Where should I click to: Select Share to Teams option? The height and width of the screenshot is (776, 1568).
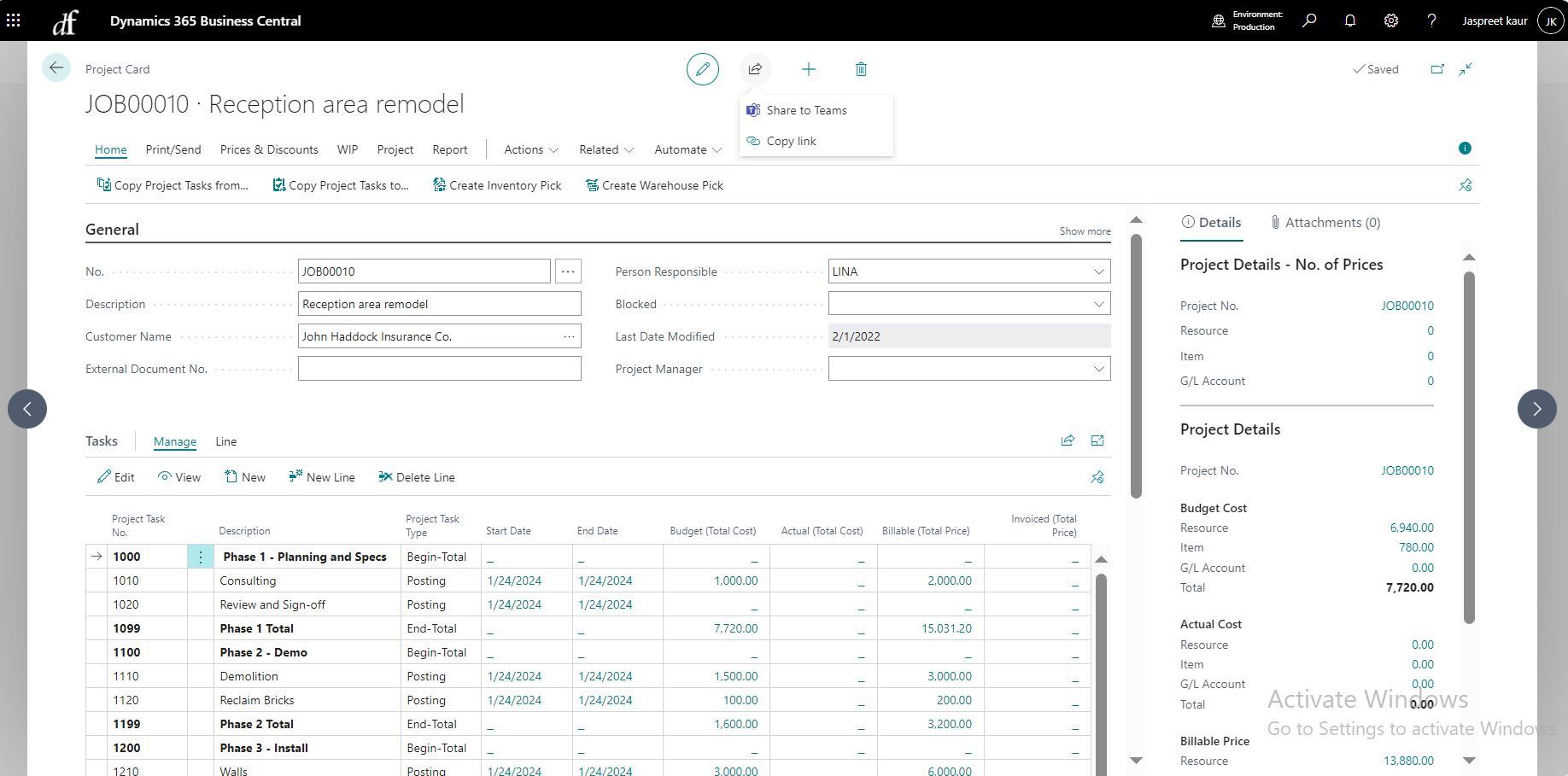click(806, 110)
